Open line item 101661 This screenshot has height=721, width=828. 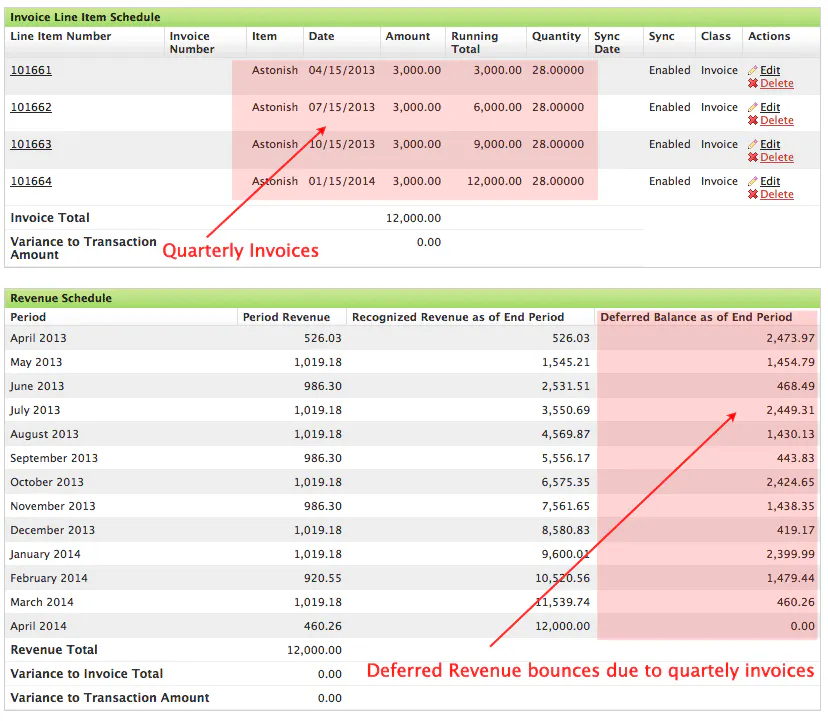(x=31, y=70)
